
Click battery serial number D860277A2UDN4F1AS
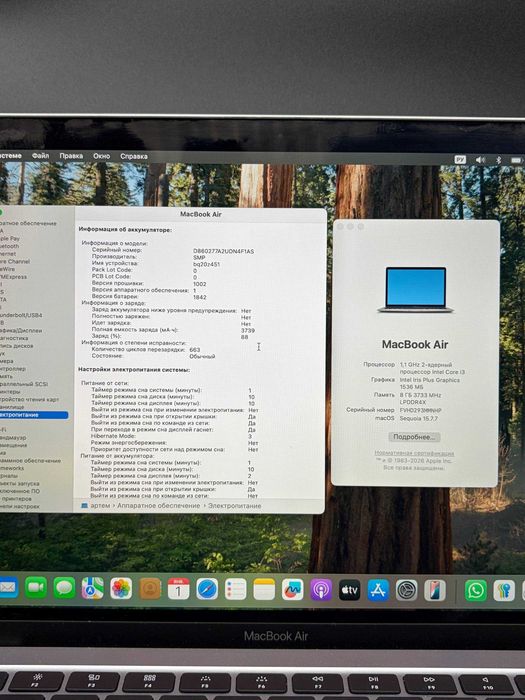click(223, 251)
